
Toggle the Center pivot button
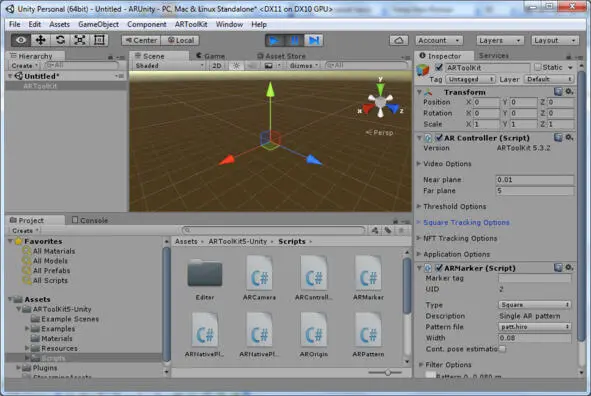[x=141, y=40]
